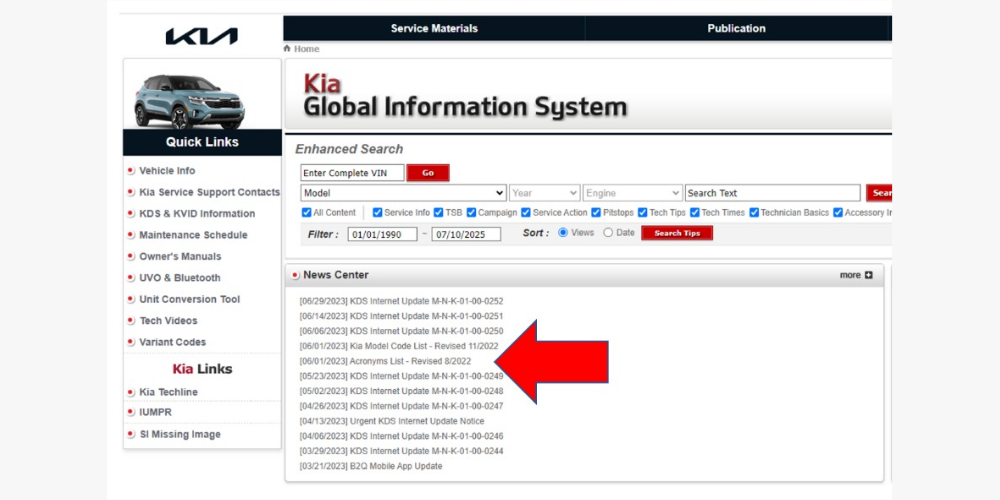Image resolution: width=1000 pixels, height=500 pixels.
Task: Click the Kia logo
Action: point(202,37)
